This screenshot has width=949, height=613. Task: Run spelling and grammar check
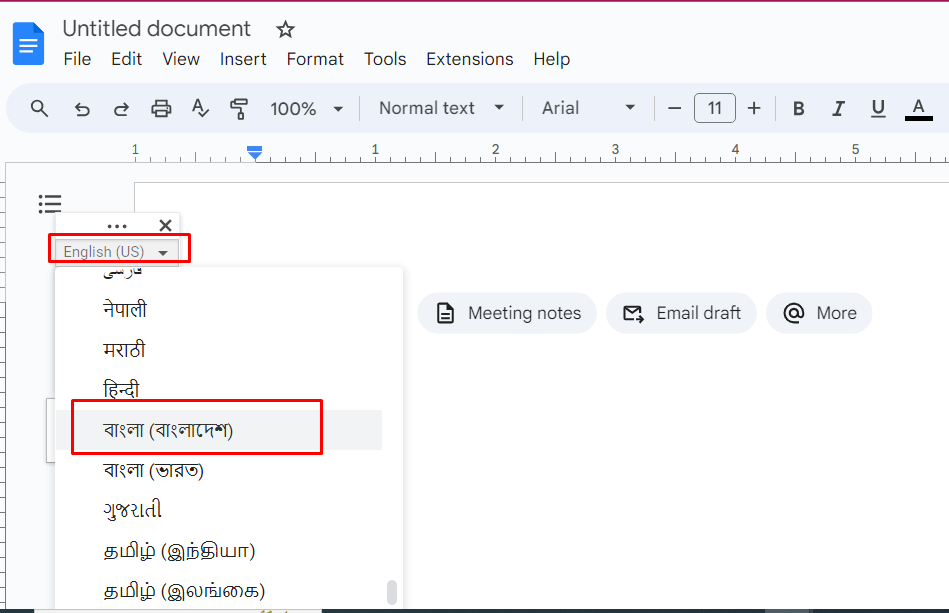click(x=200, y=109)
